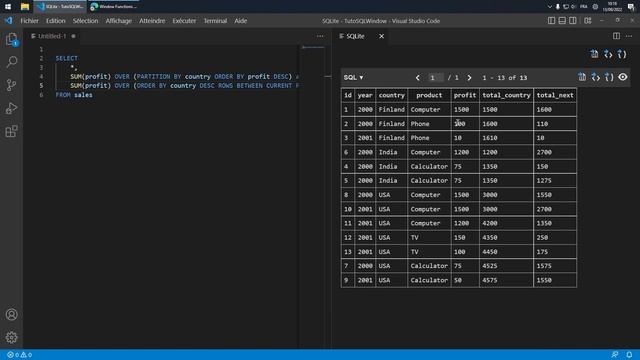
Task: Click the feedback icon in the status bar
Action: (x=615, y=355)
